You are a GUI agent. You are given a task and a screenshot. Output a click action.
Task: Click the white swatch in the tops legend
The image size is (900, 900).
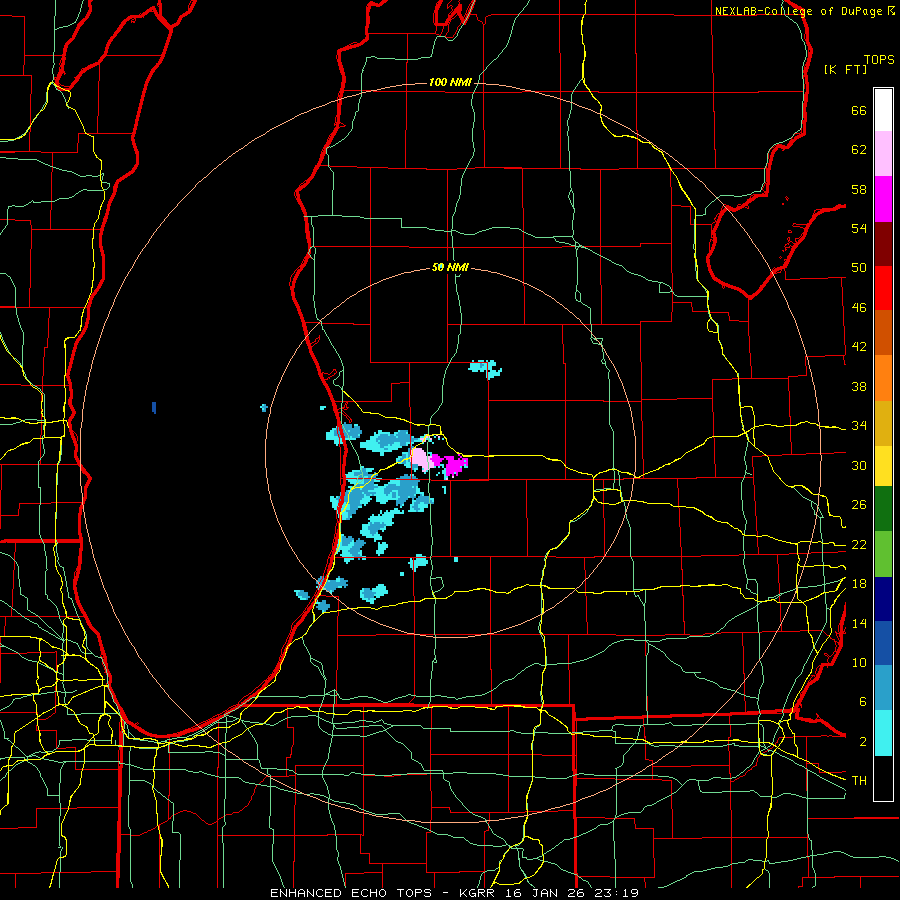883,110
